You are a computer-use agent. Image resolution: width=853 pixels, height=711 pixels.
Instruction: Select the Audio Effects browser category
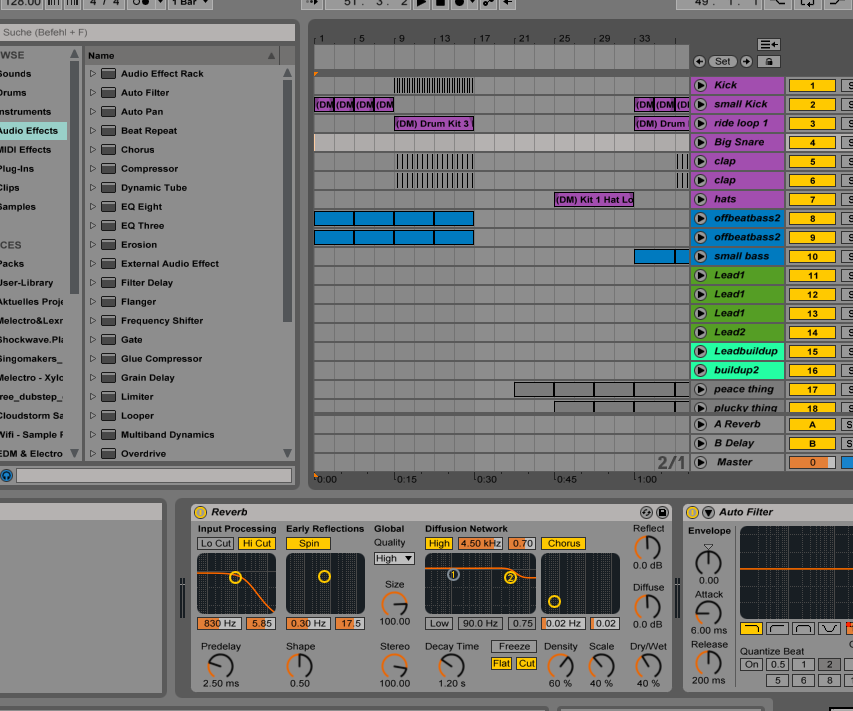[30, 129]
